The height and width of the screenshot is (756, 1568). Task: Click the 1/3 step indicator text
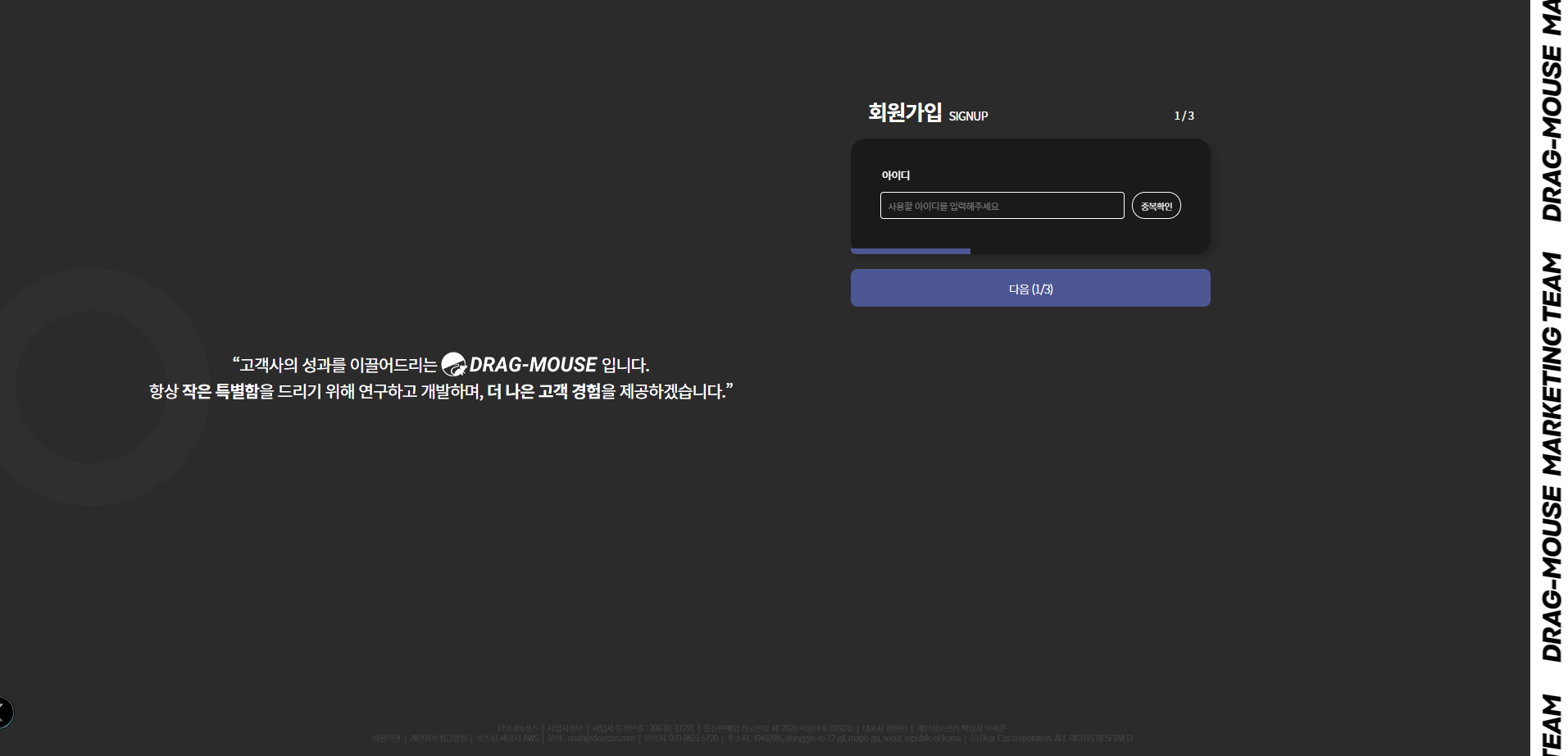1184,116
